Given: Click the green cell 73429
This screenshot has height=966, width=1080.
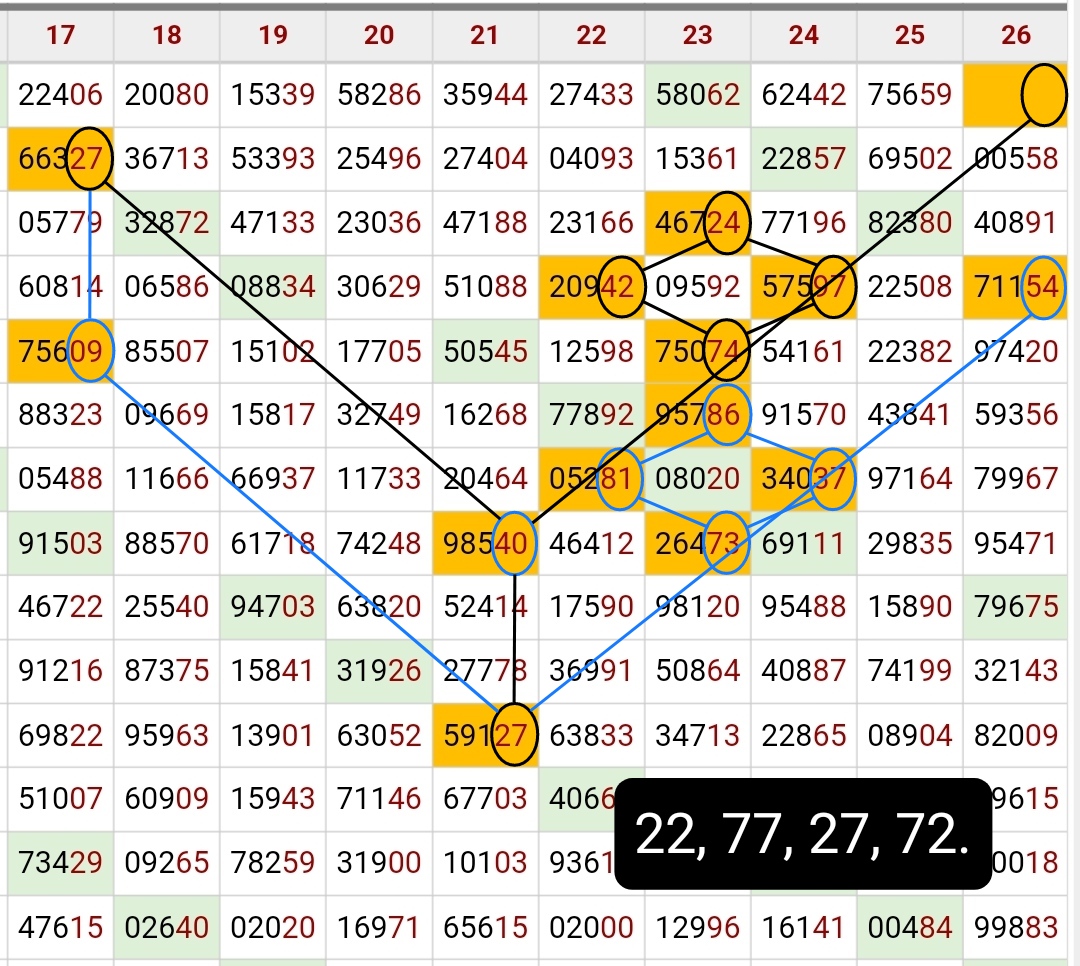Looking at the screenshot, I should pyautogui.click(x=61, y=863).
